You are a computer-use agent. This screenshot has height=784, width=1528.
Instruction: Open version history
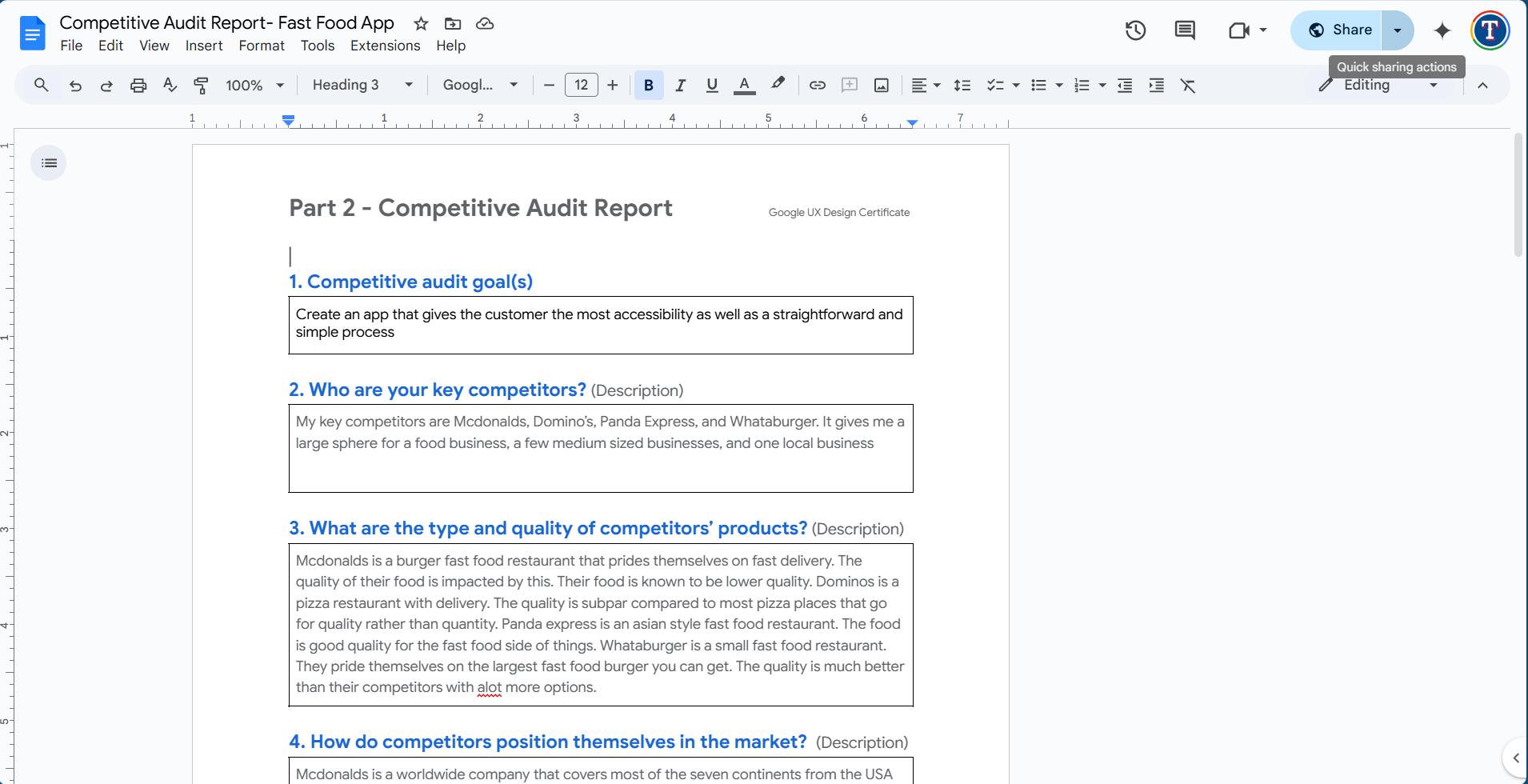[x=1135, y=30]
